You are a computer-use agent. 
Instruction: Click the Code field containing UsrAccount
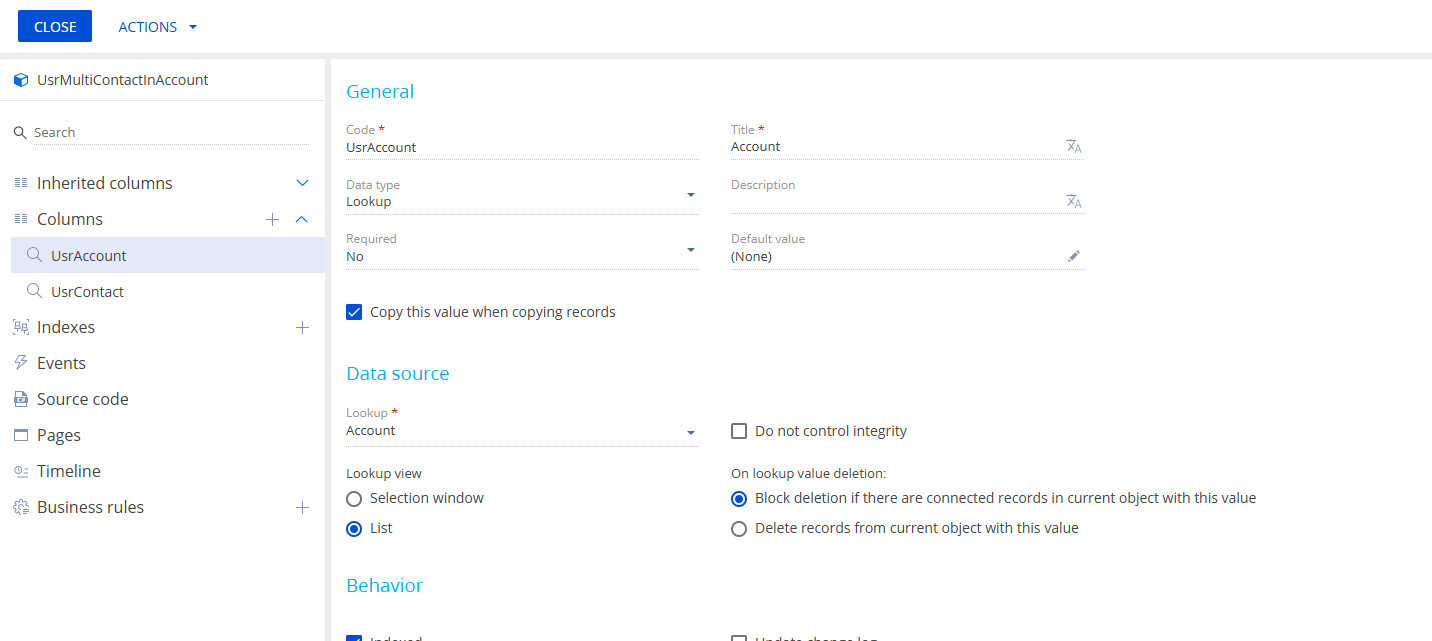point(522,147)
